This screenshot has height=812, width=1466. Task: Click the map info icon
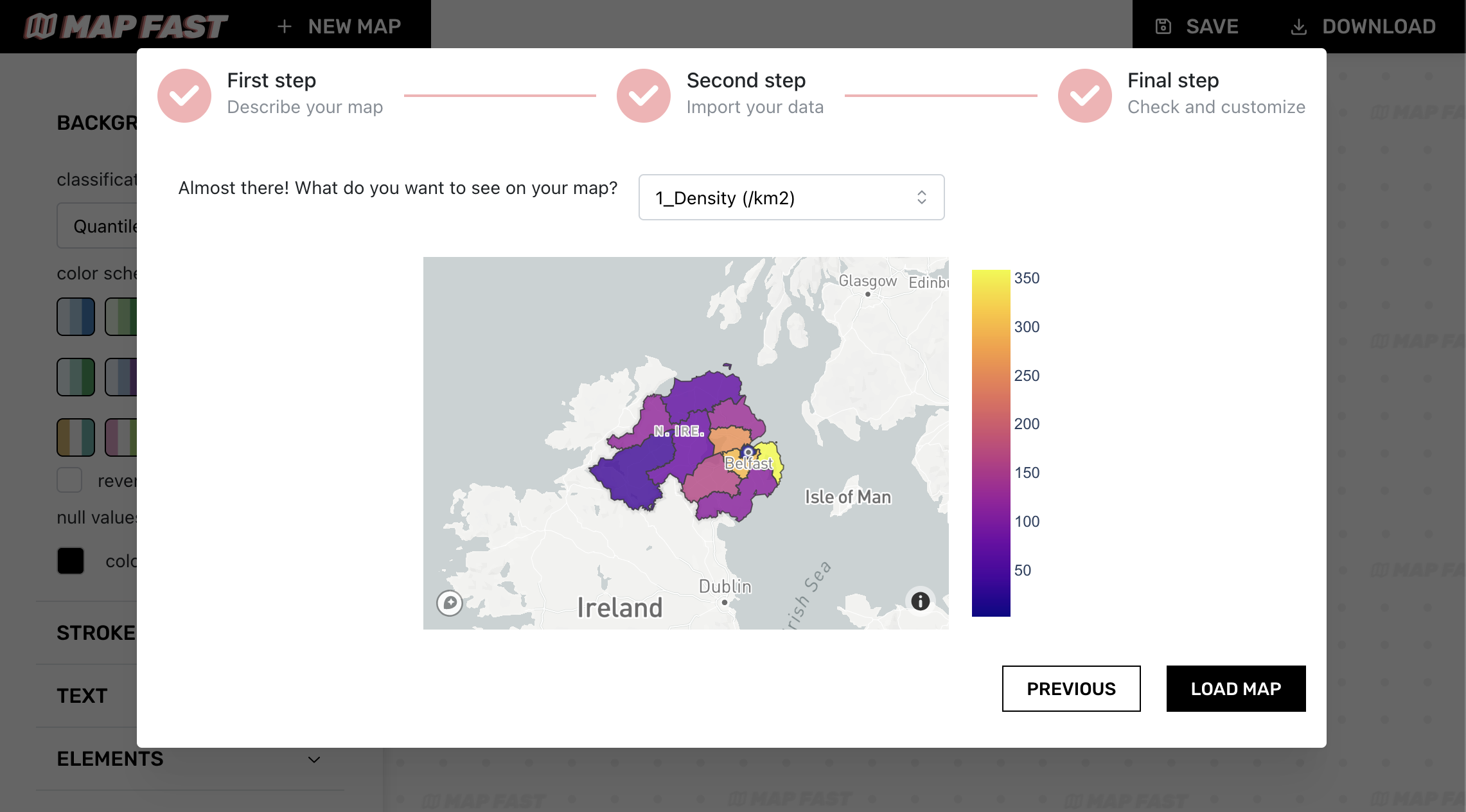point(921,601)
